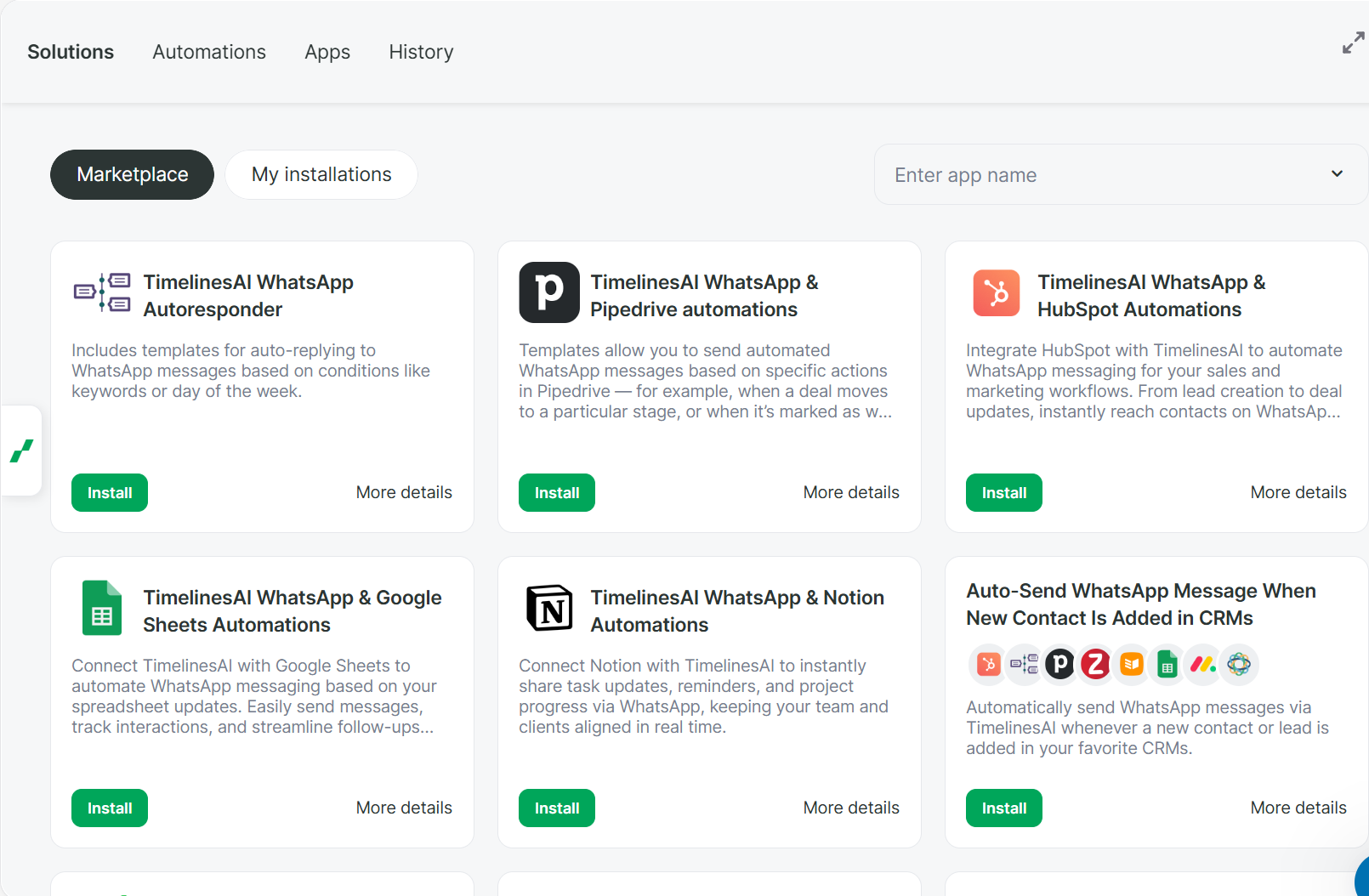Click the Pipedrive logo on the Pipedrive automations card

click(549, 292)
